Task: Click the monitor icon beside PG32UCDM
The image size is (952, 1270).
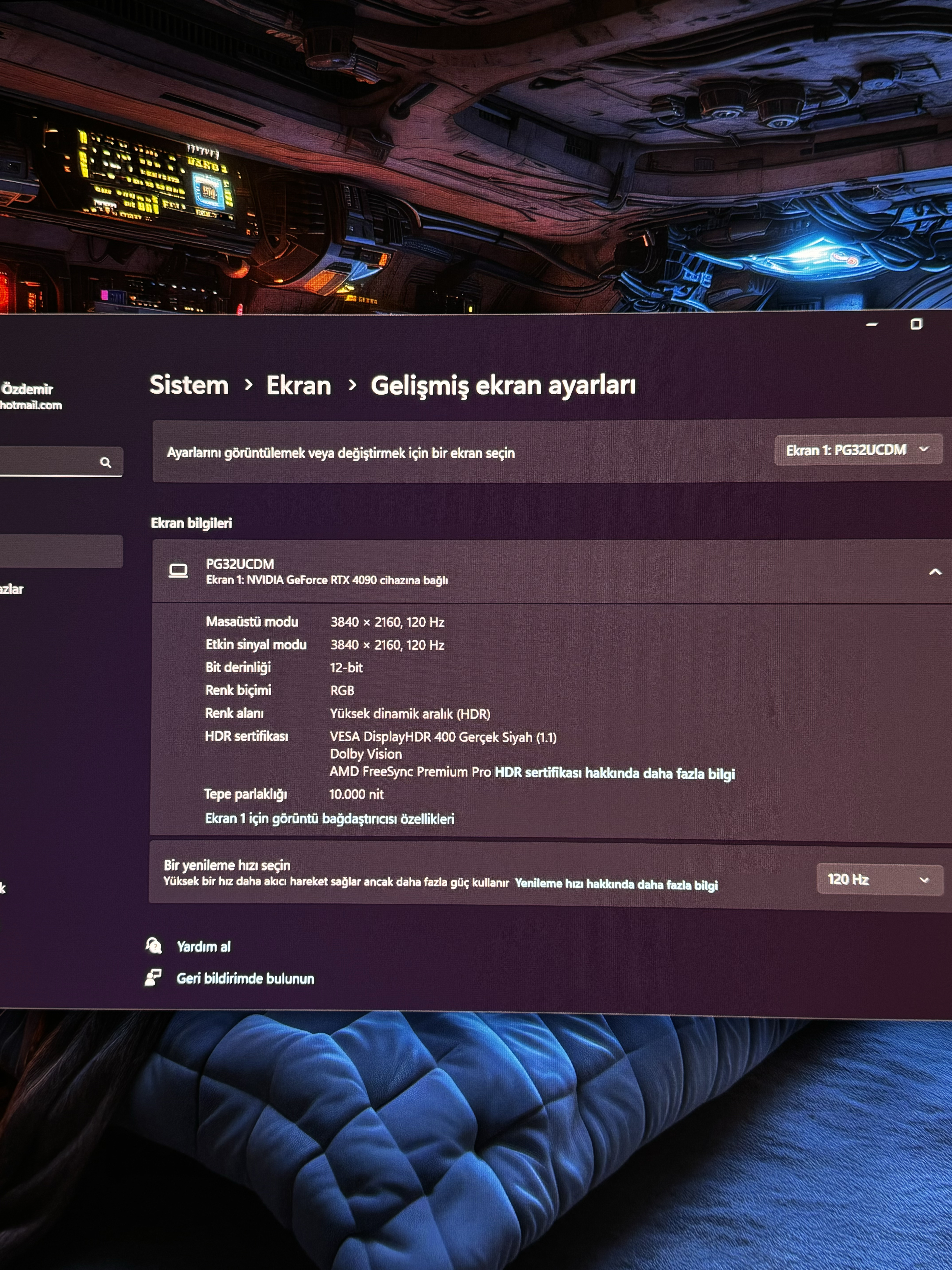Action: point(178,571)
